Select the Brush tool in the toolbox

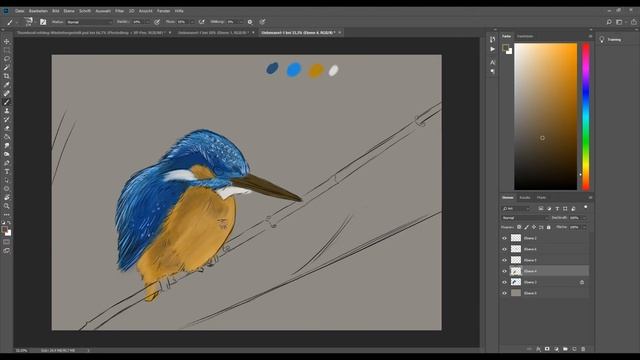7,102
